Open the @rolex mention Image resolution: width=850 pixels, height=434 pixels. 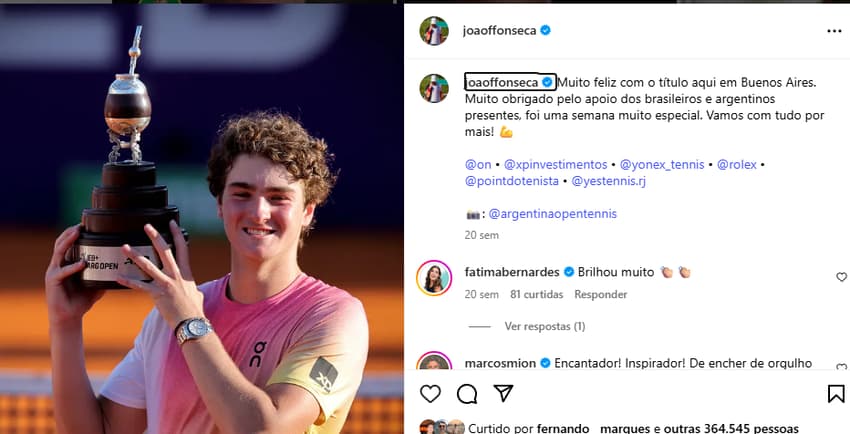(737, 164)
